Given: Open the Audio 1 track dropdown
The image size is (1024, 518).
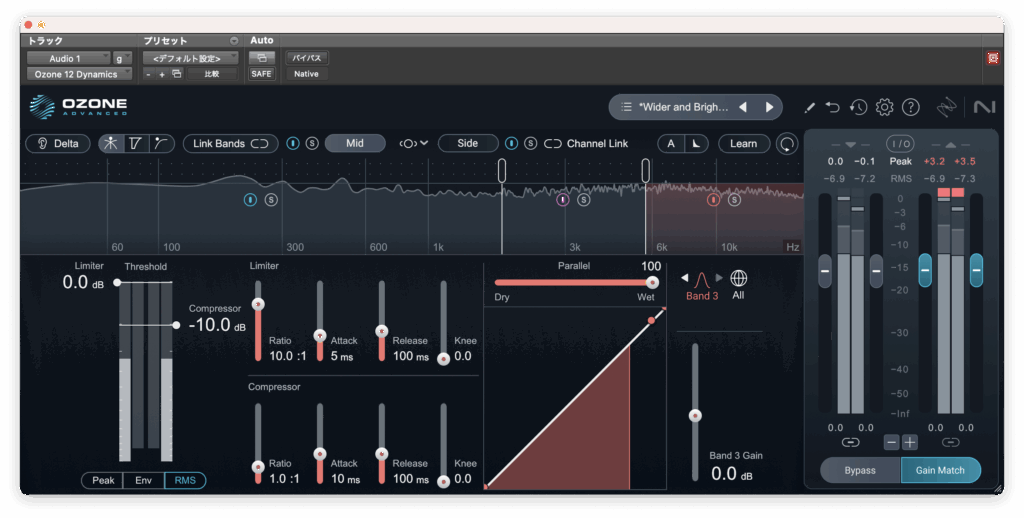Looking at the screenshot, I should point(68,59).
